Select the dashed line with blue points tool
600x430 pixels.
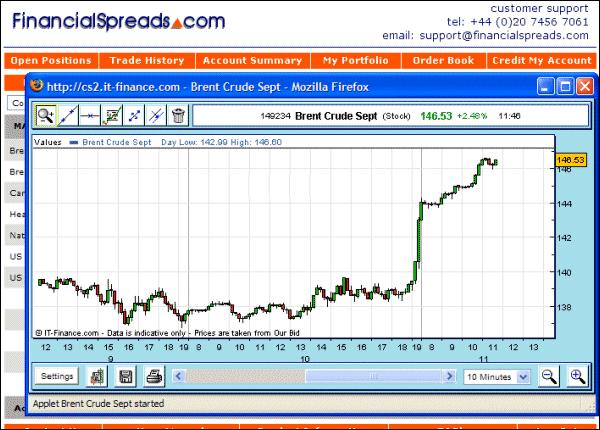[134, 115]
